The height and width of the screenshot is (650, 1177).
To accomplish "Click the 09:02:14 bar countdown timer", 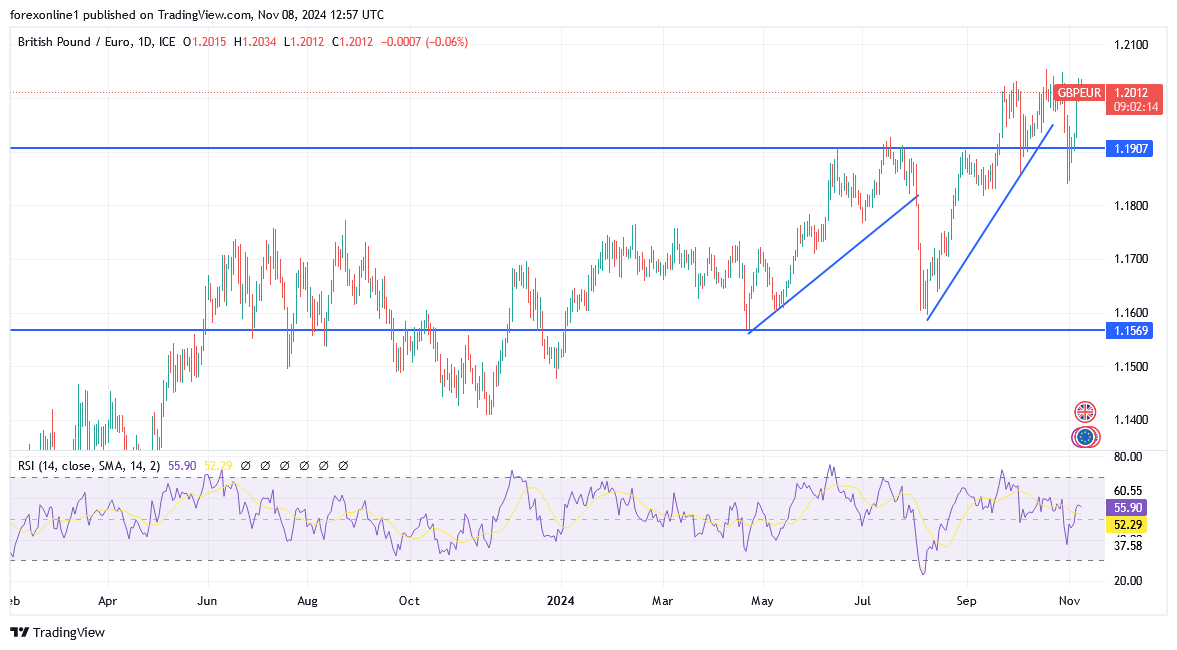I will point(1134,107).
